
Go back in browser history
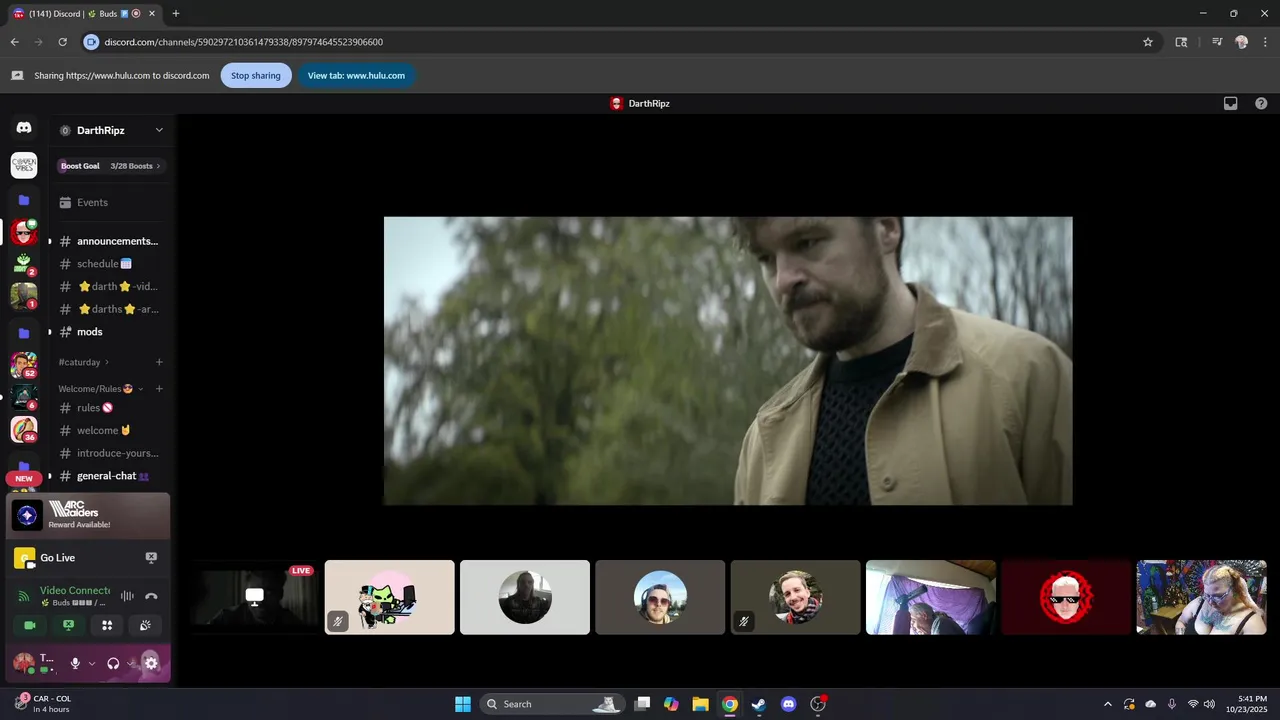[x=14, y=42]
